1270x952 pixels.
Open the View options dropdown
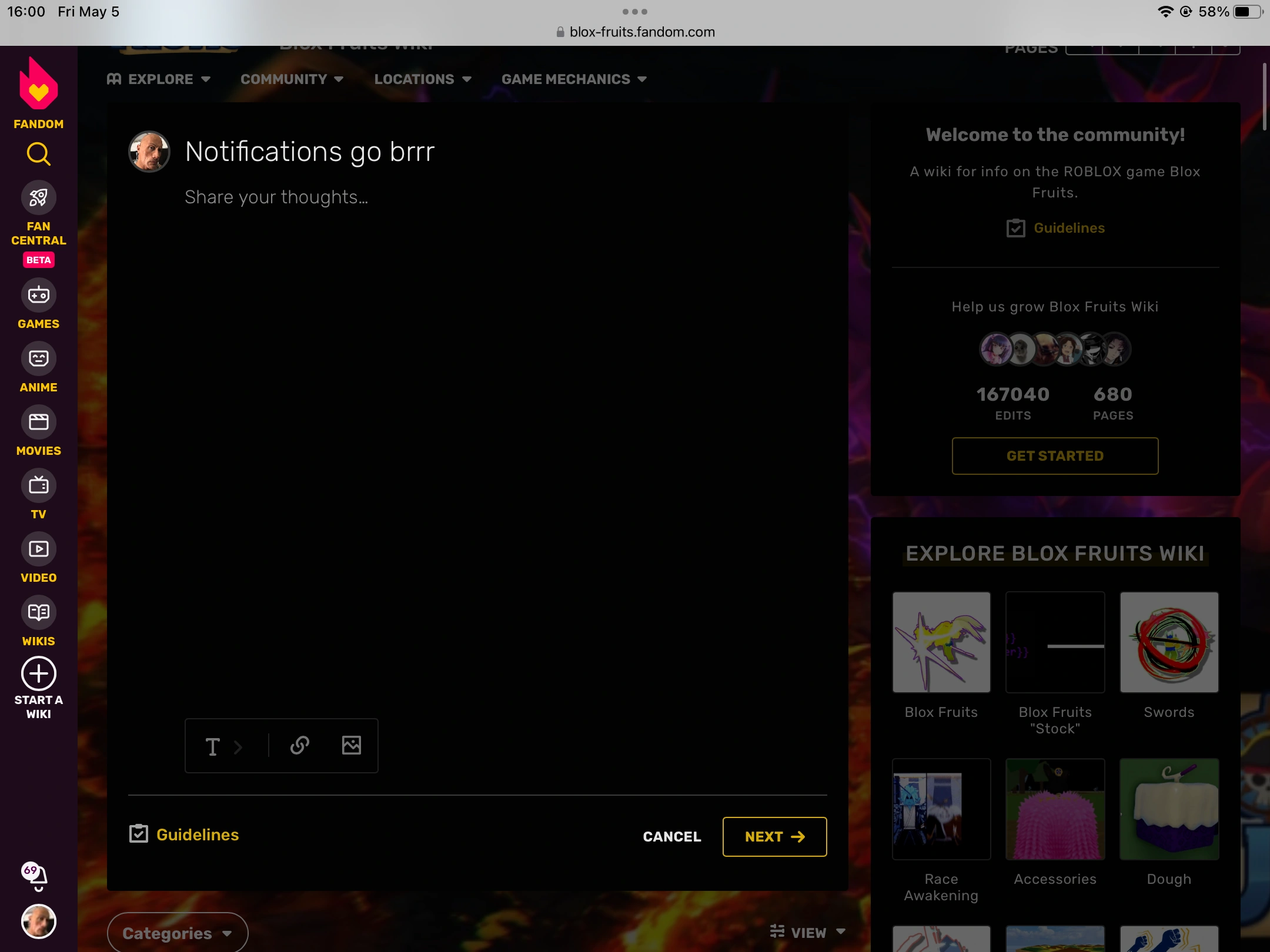808,932
